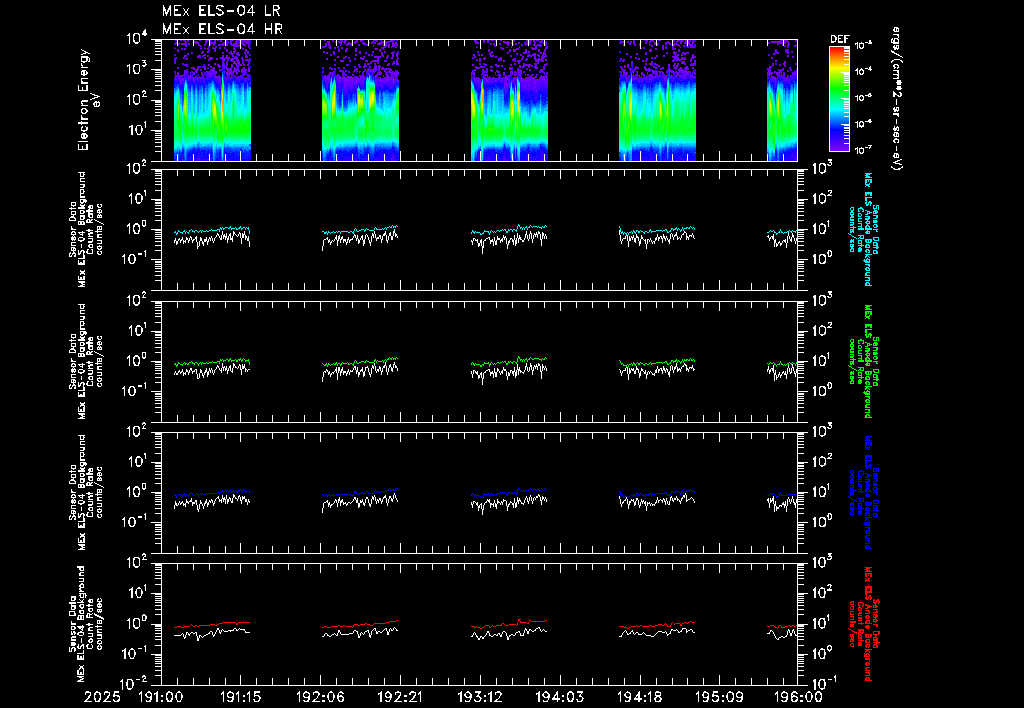Click the 10^3 tick on Electron Energy axis

[138, 70]
